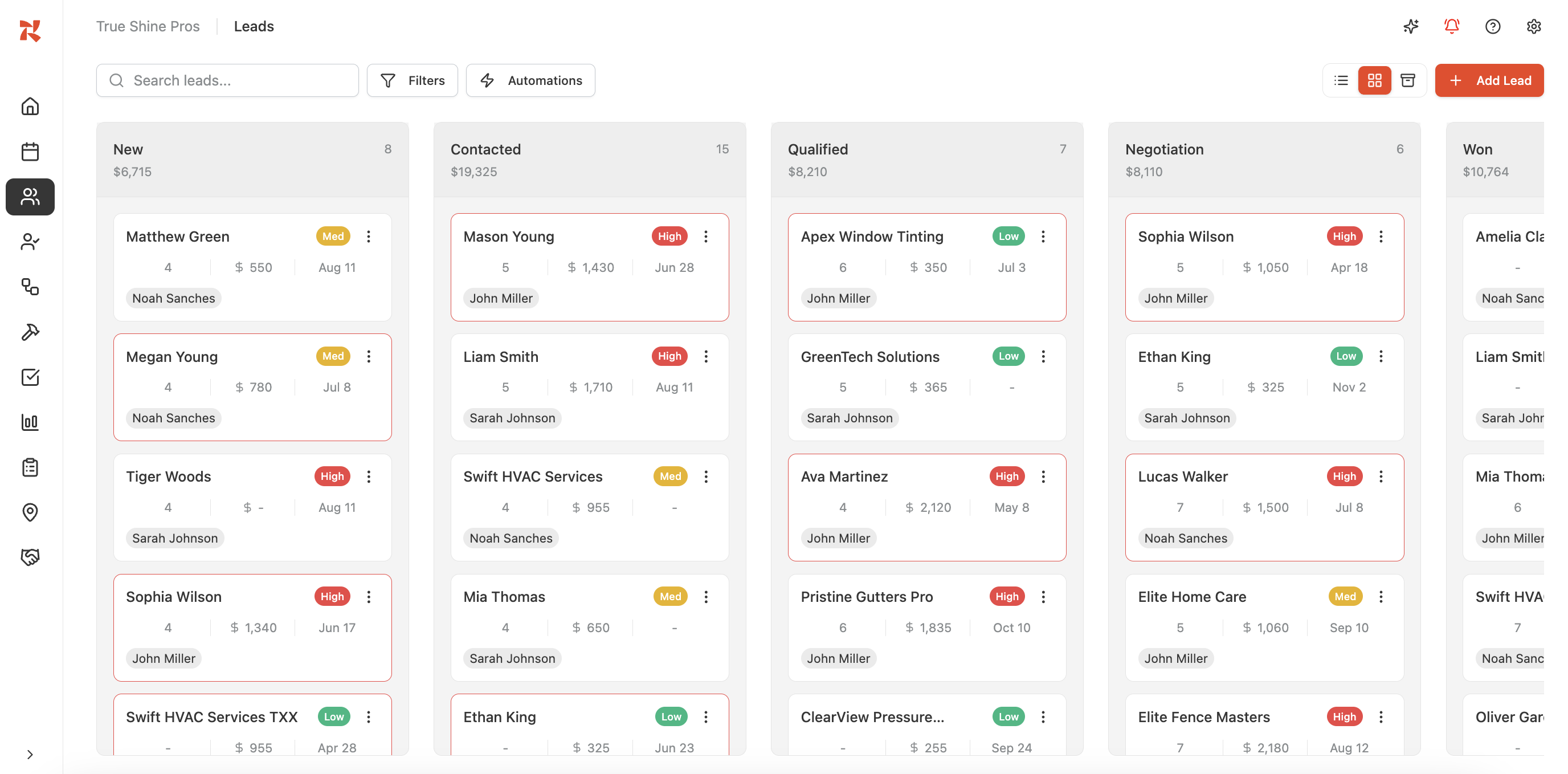Open the Automations menu
Image resolution: width=1568 pixels, height=774 pixels.
[x=530, y=80]
